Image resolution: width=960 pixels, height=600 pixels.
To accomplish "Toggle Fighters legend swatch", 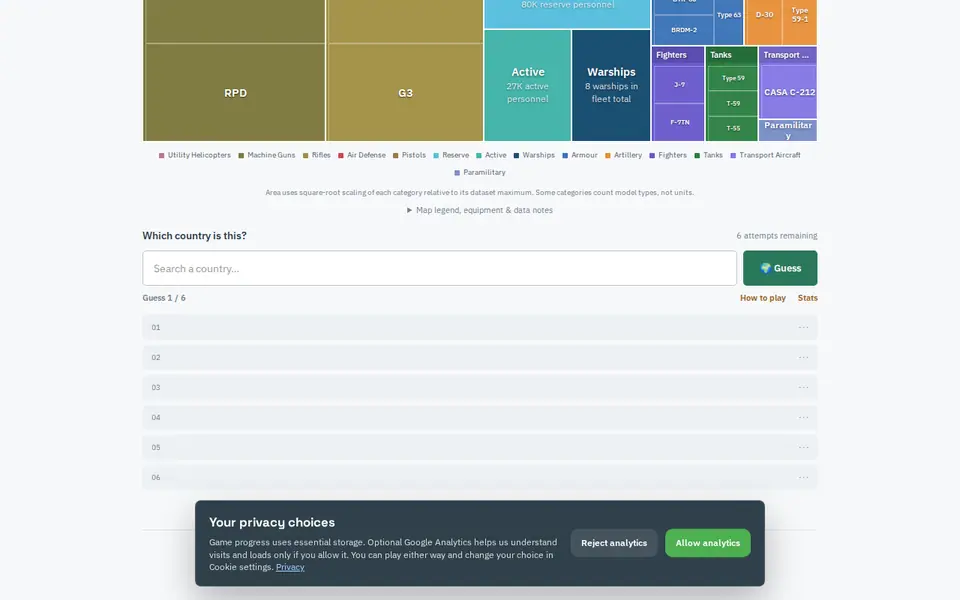I will click(x=652, y=156).
